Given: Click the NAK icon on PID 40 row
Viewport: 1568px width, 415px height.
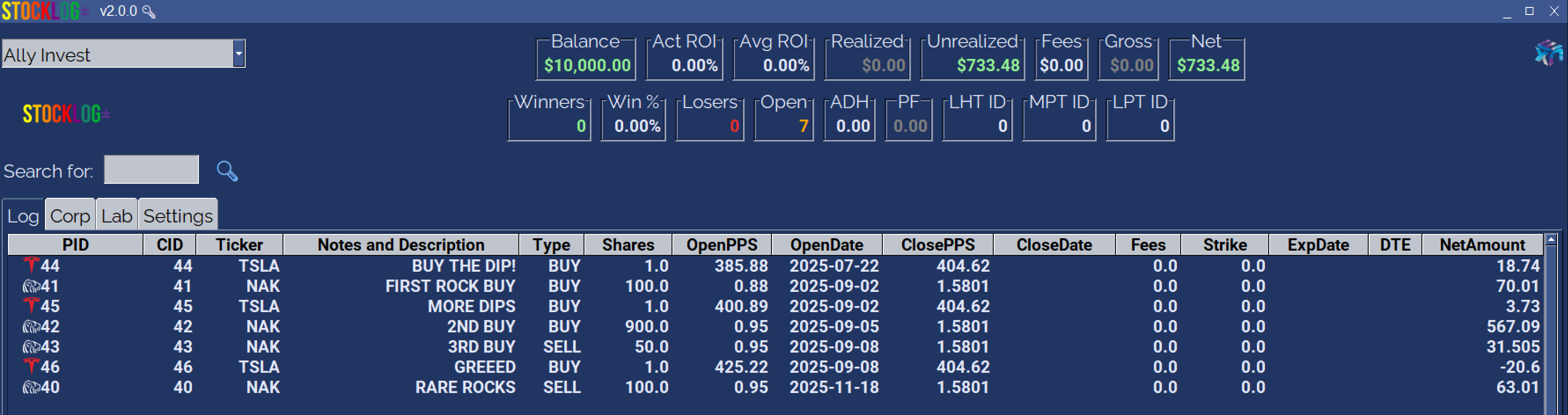Looking at the screenshot, I should pyautogui.click(x=30, y=387).
